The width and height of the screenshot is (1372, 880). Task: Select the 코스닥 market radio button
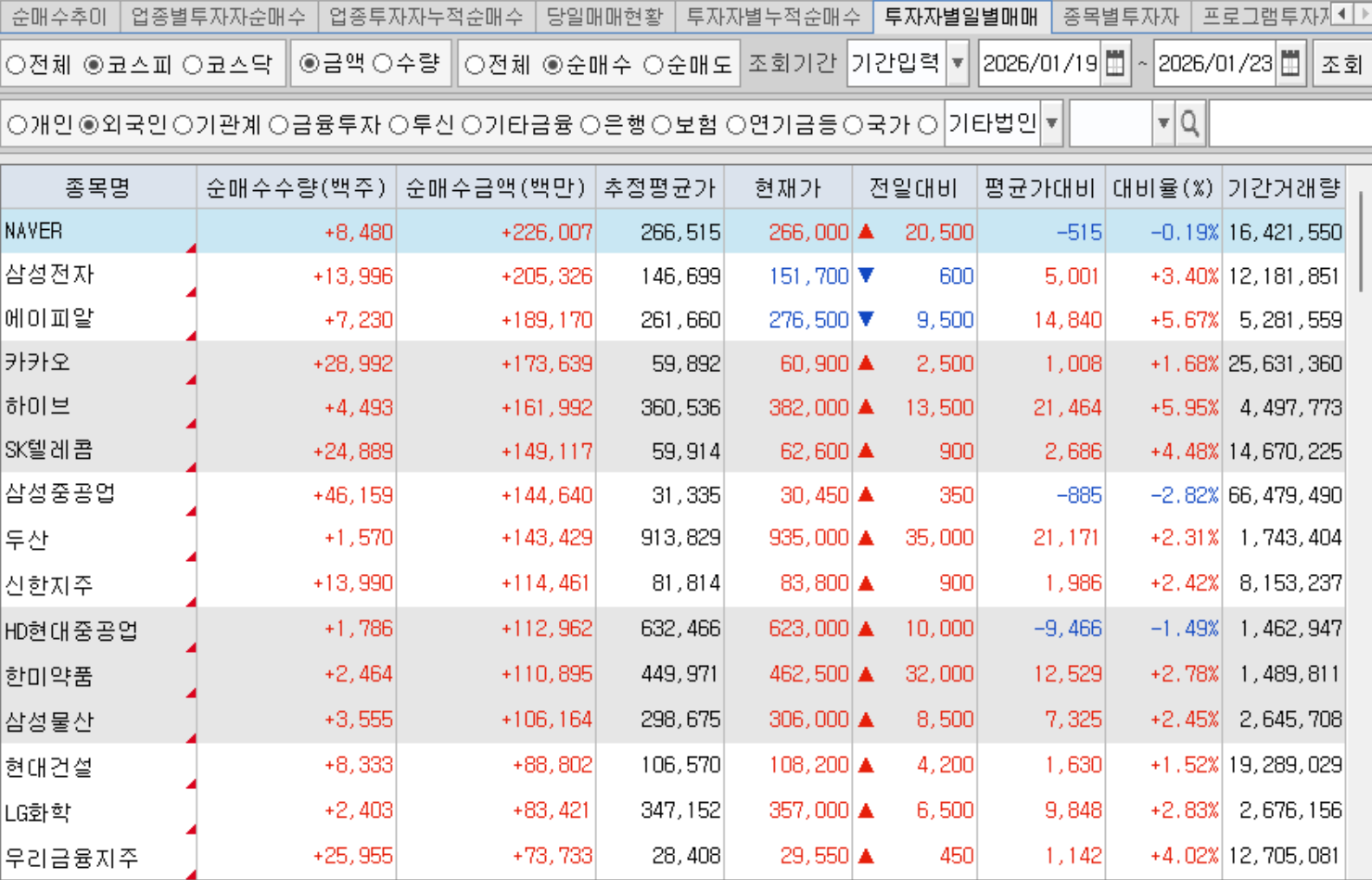coord(193,65)
